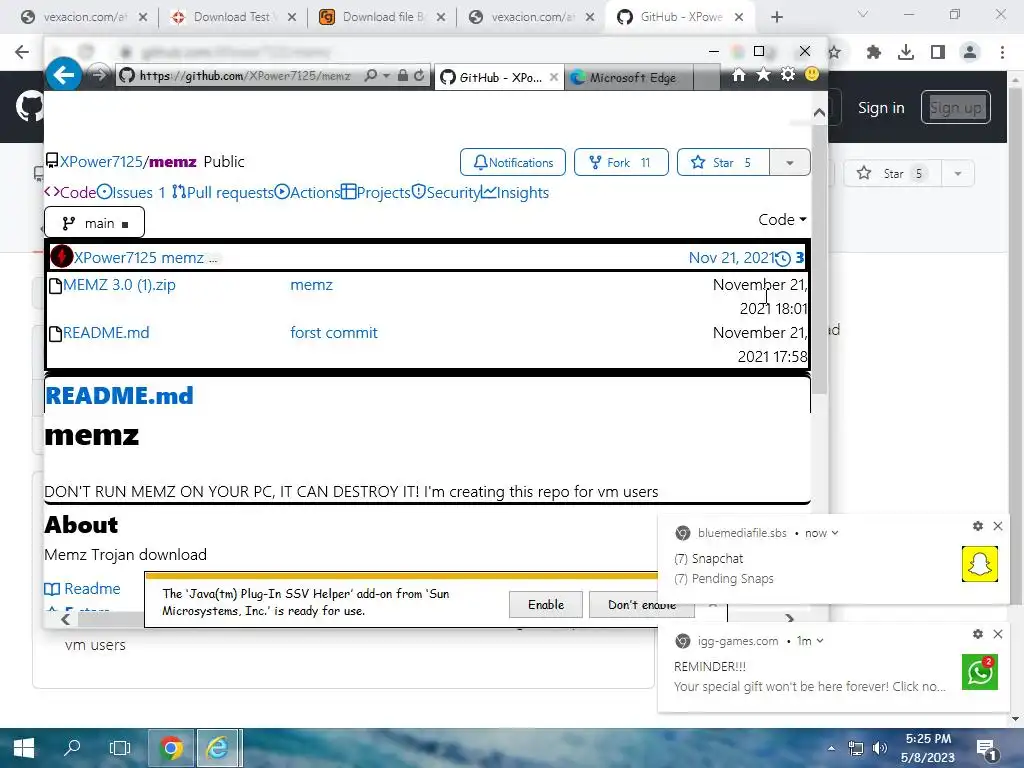Expand the Star dropdown arrow in IE window

790,163
